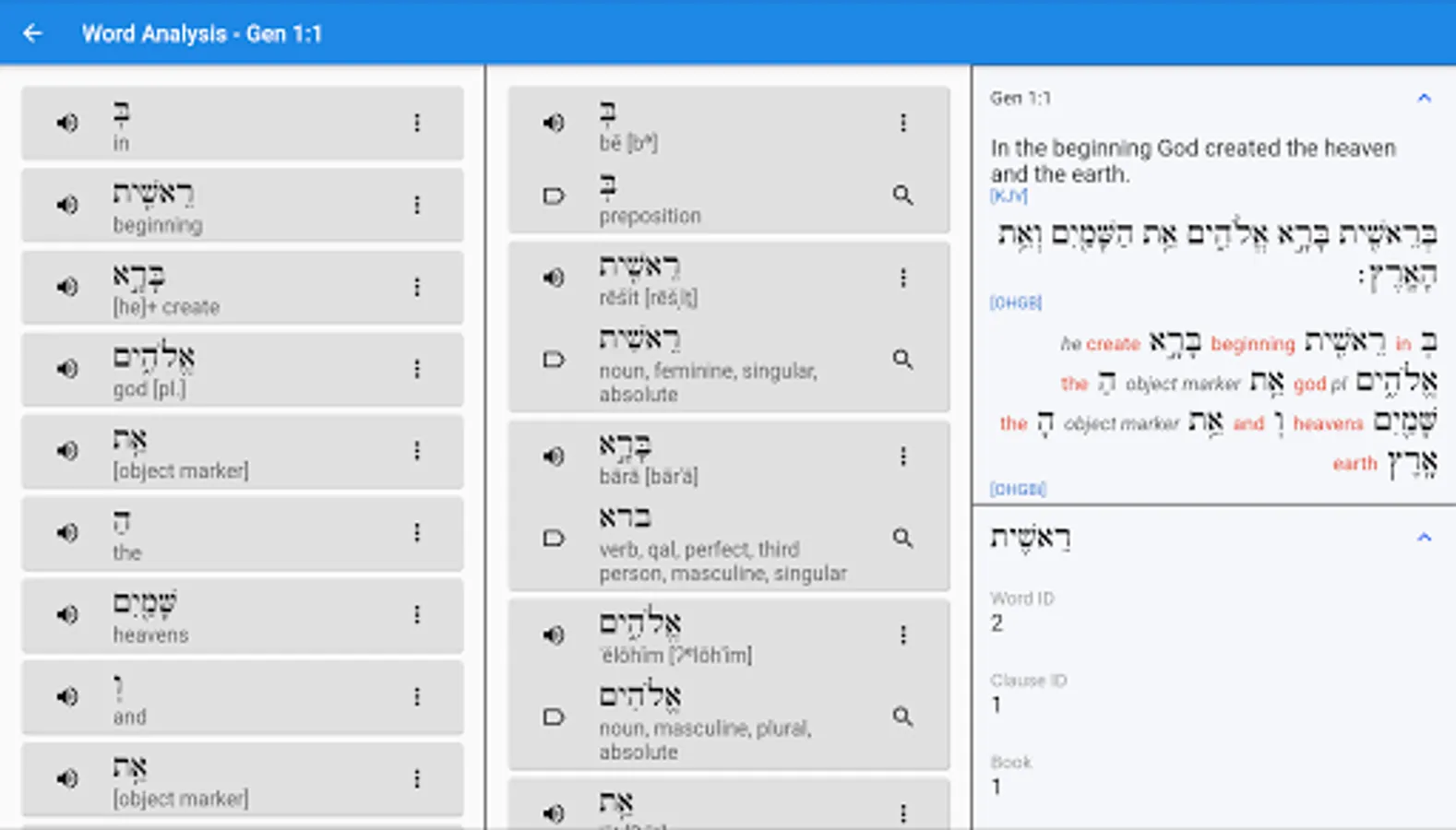Click the tag icon beside noun feminine singular
Screen dimensions: 1456x830
554,359
